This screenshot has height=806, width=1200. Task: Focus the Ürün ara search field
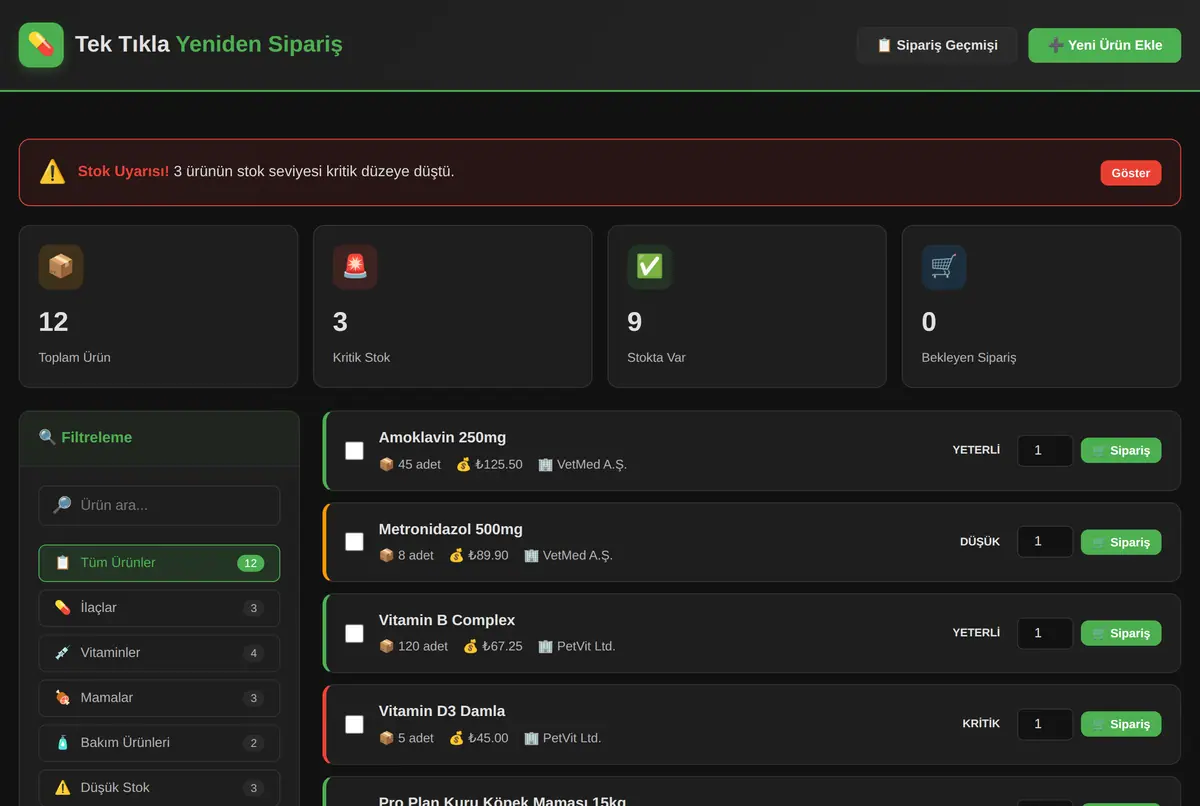pyautogui.click(x=159, y=505)
